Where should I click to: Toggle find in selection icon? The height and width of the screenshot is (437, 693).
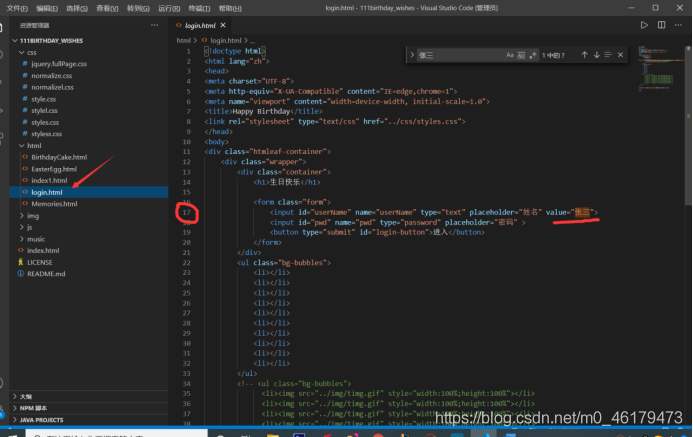[x=608, y=55]
